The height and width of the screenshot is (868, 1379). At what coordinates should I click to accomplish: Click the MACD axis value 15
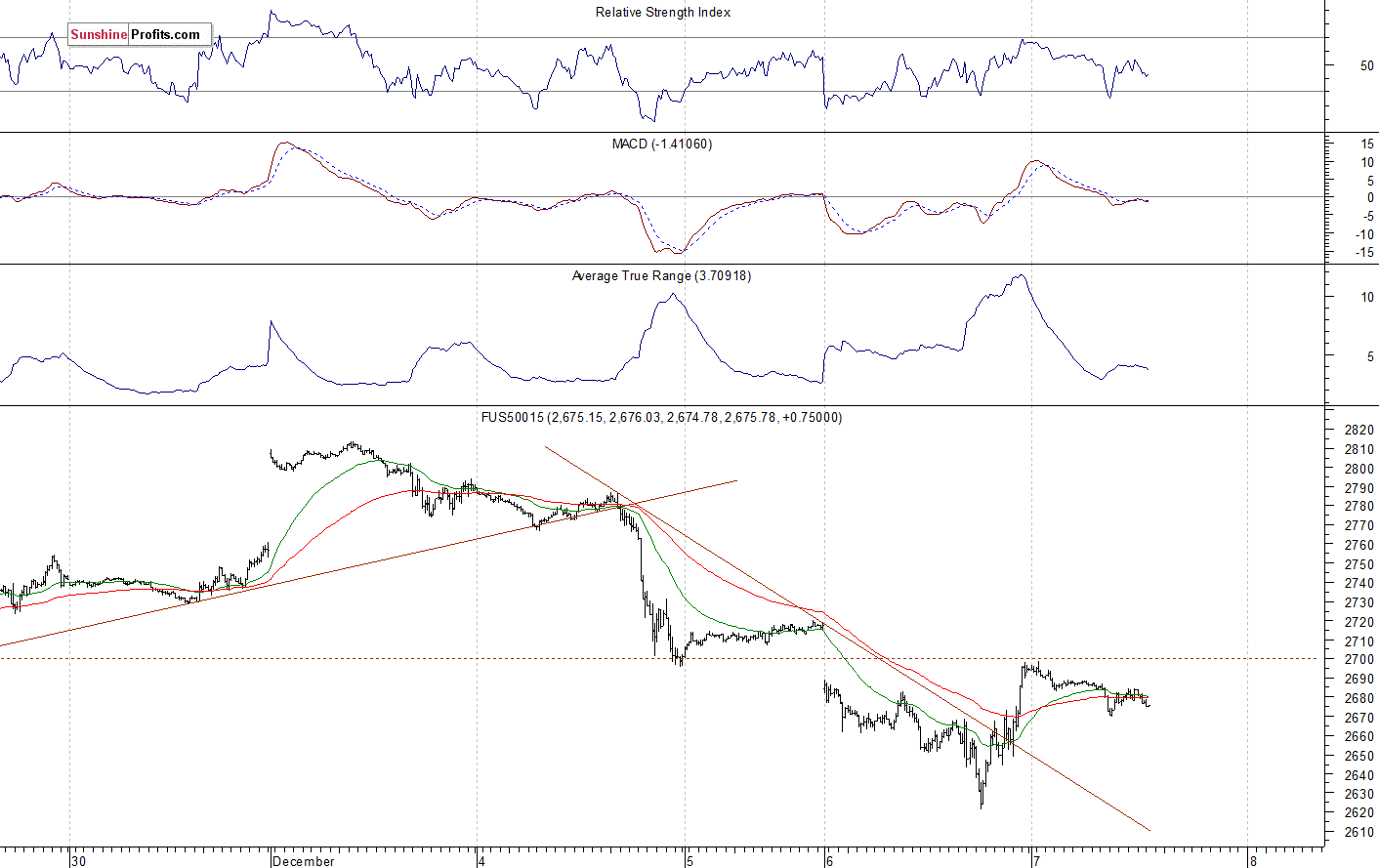click(x=1367, y=145)
